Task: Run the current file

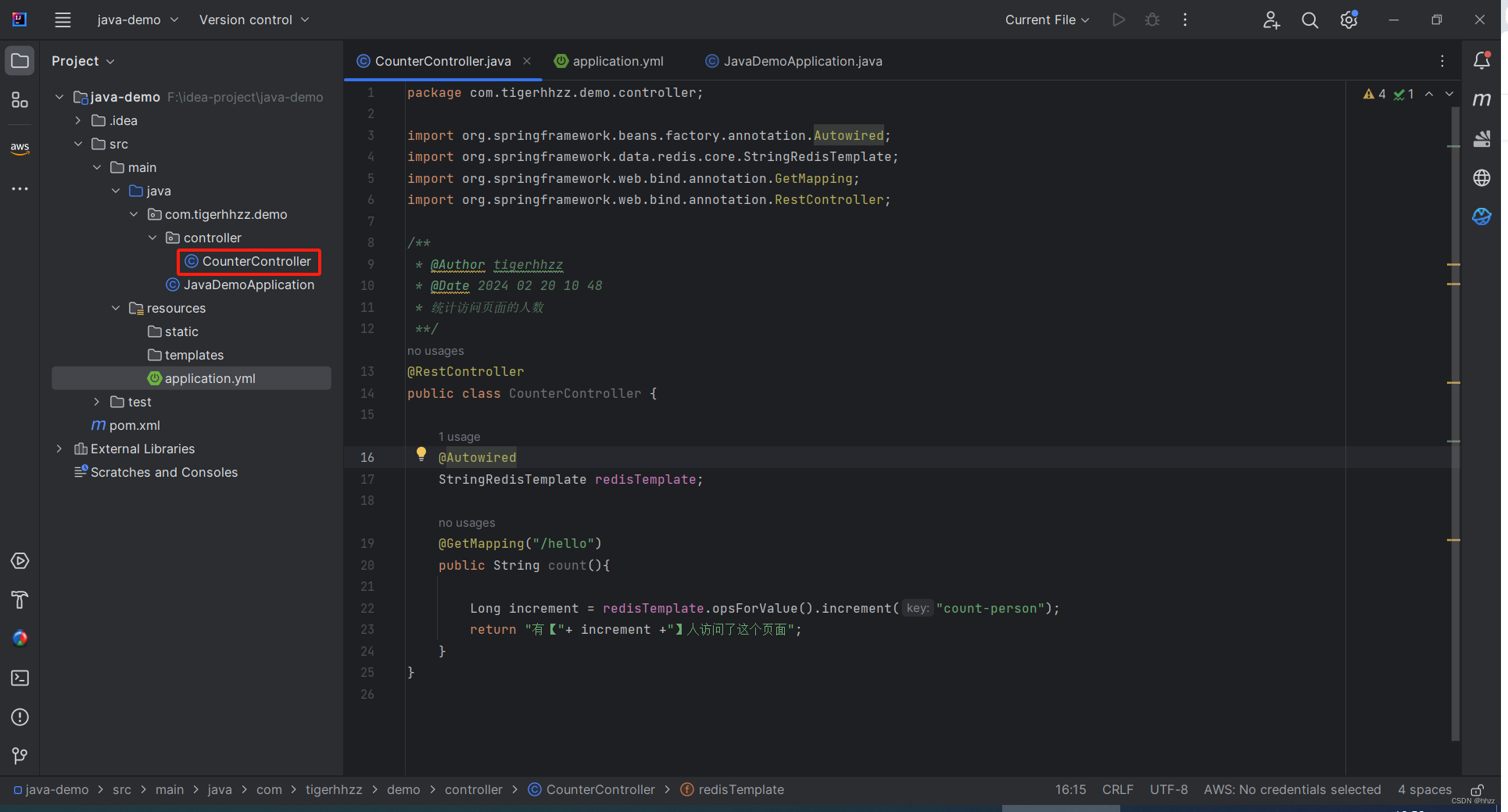Action: tap(1119, 20)
